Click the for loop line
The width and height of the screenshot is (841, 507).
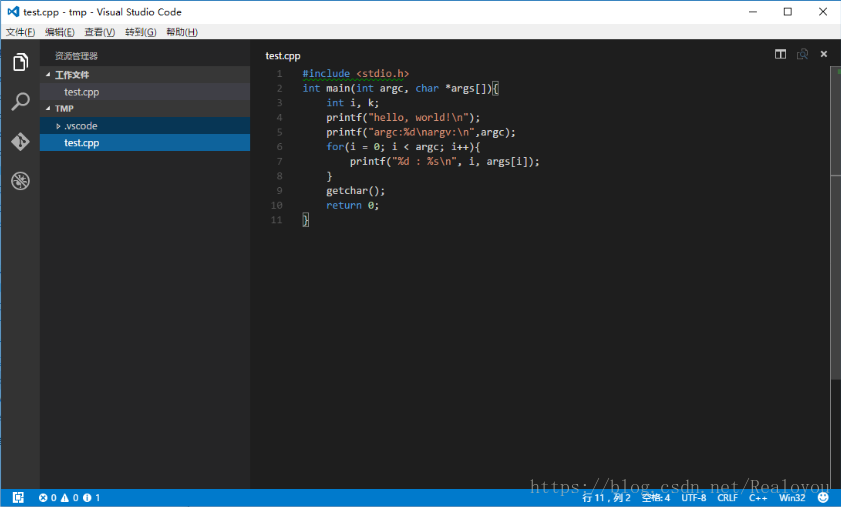[x=403, y=147]
